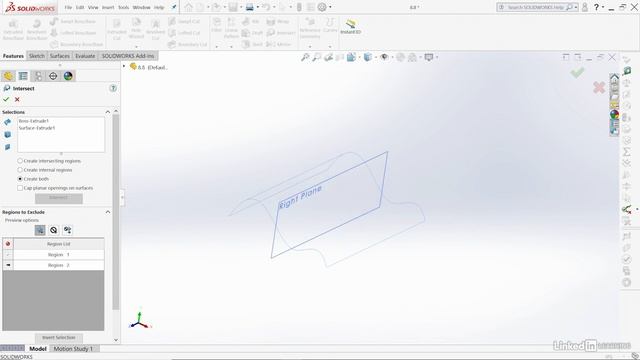Open the File menu

(68, 7)
